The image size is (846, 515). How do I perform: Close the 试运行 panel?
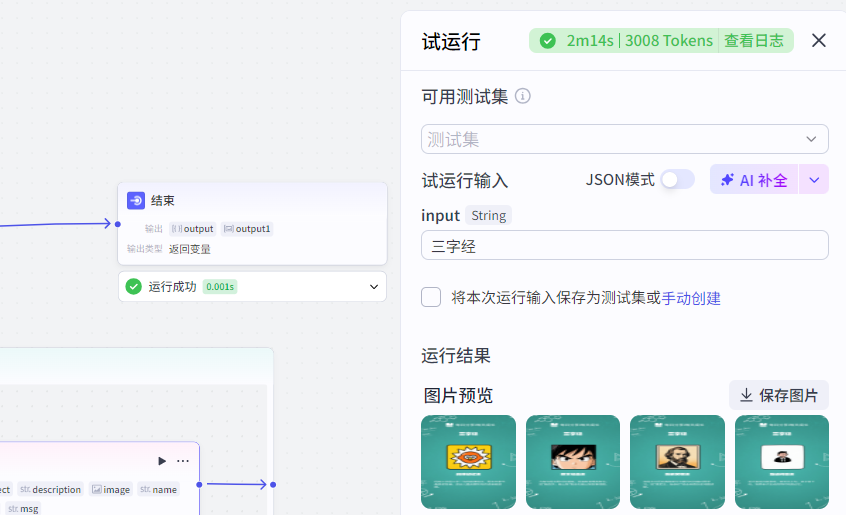pyautogui.click(x=818, y=40)
